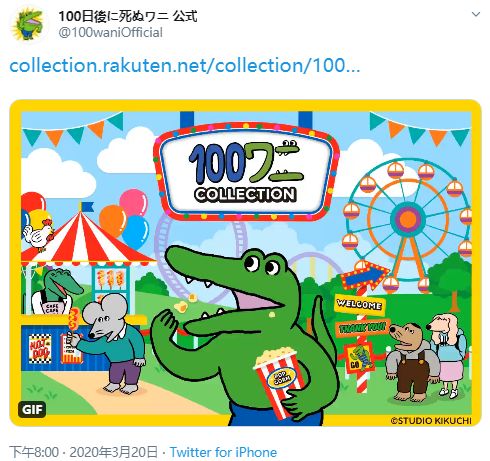Image resolution: width=490 pixels, height=461 pixels.
Task: Click the 100ワニ COLLECTION sign in the image
Action: [x=246, y=172]
